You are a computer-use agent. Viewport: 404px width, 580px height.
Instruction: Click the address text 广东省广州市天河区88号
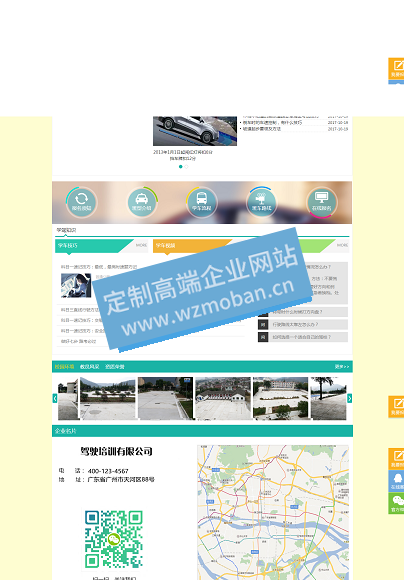(121, 479)
